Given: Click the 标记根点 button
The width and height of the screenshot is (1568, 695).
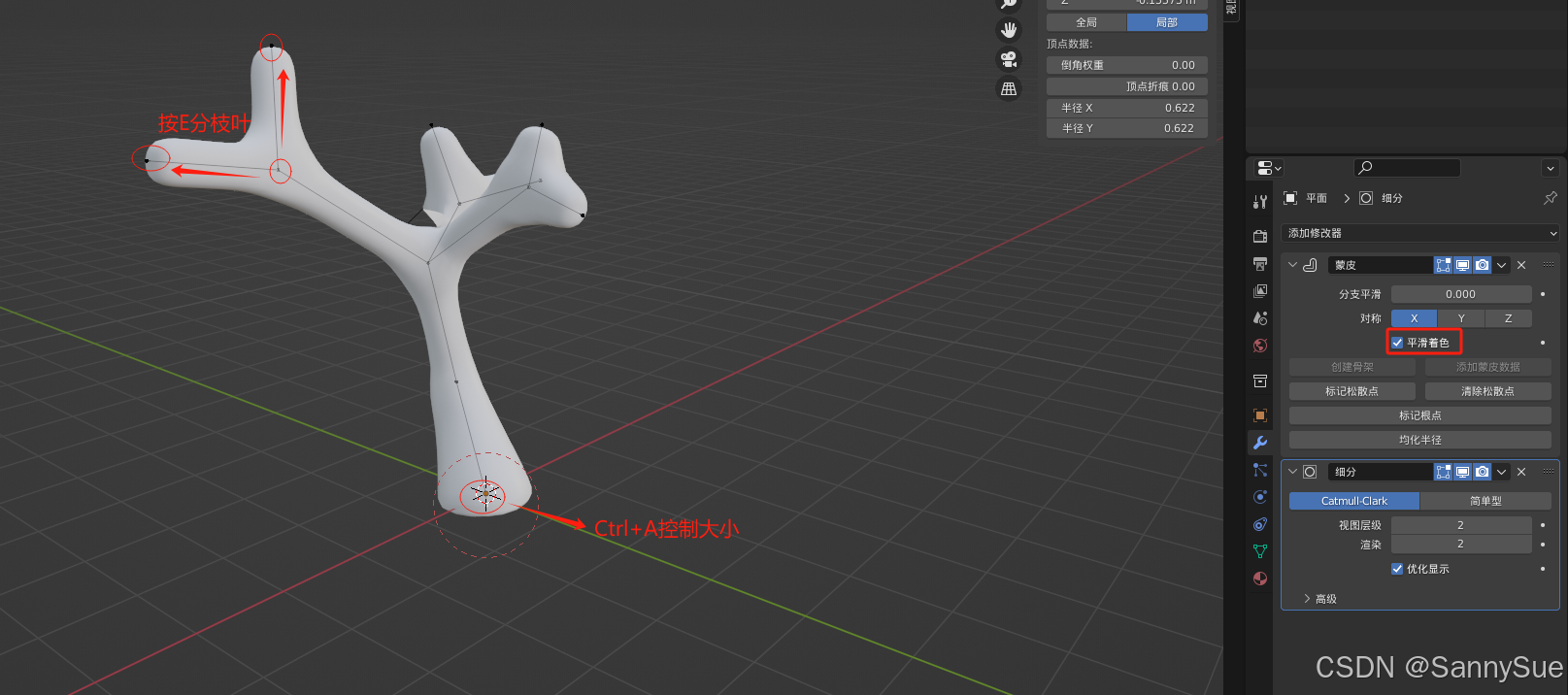Looking at the screenshot, I should (x=1420, y=415).
